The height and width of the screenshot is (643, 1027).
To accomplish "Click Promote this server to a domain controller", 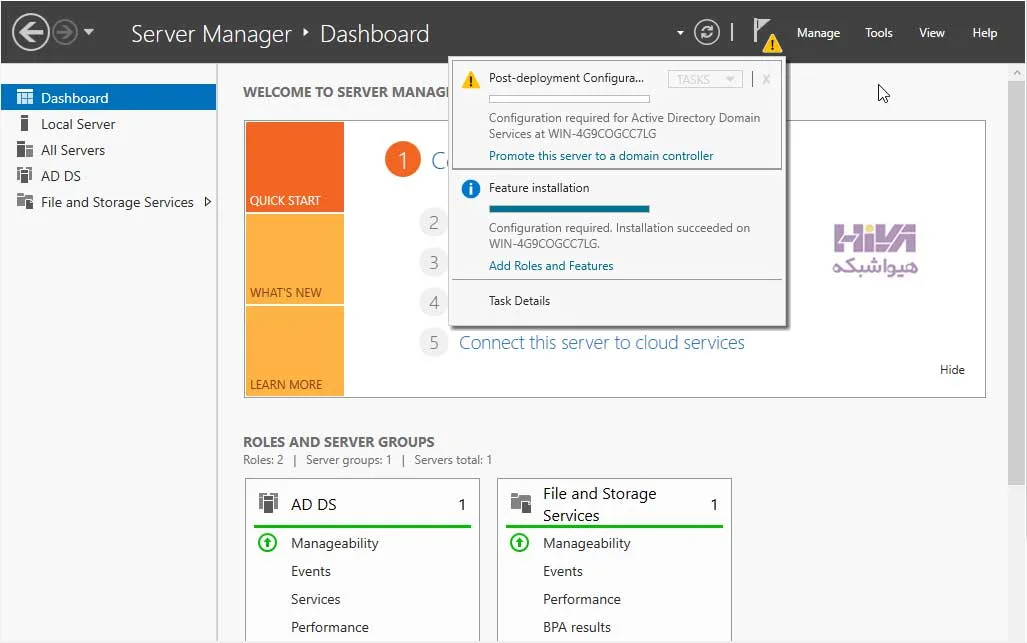I will 601,156.
